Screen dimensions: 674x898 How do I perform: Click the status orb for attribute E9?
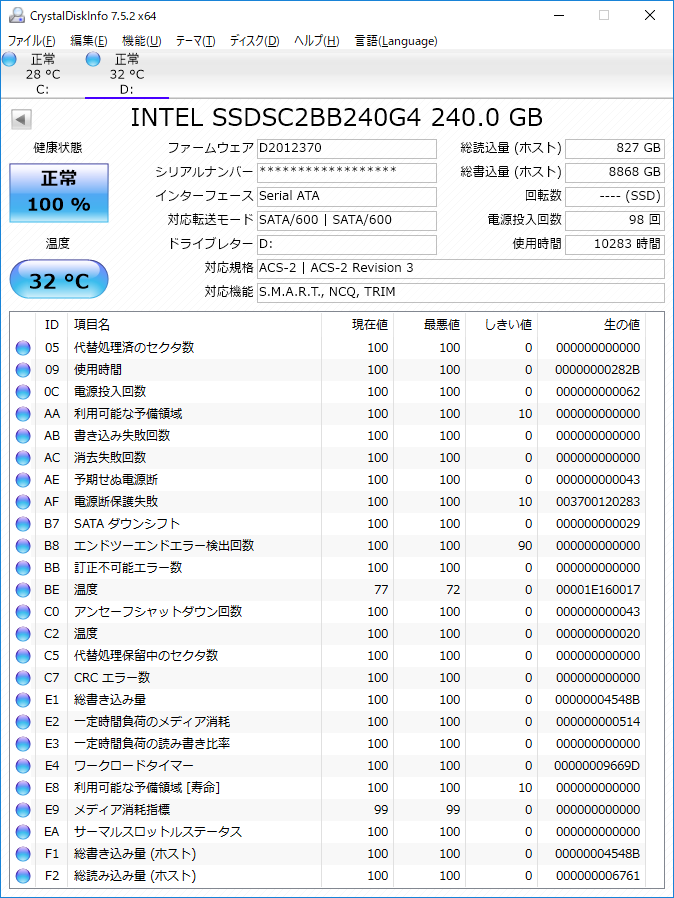pos(23,810)
